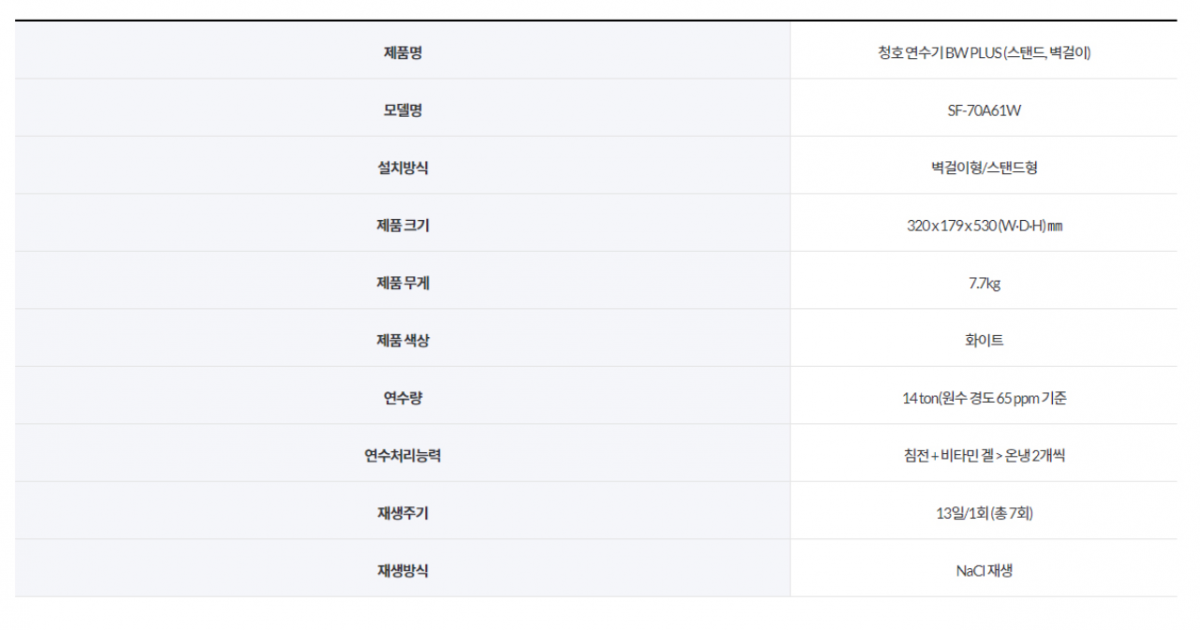Screen dimensions: 1200x630
Task: Click the 모델명 label cell
Action: 402,110
